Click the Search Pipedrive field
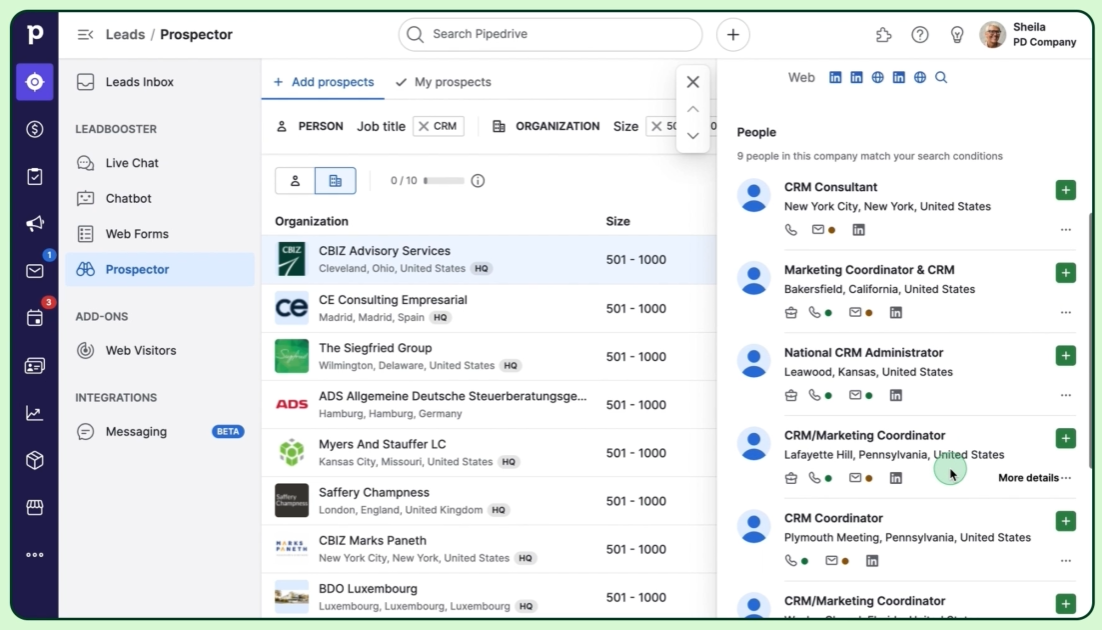Screen dimensions: 1102x630 (x=550, y=34)
